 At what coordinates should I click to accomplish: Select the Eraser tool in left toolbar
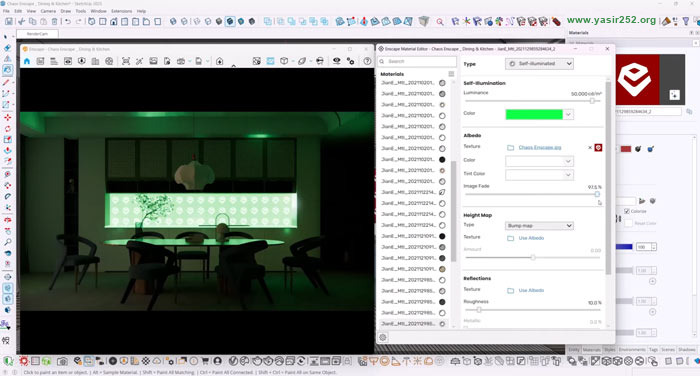[7, 48]
